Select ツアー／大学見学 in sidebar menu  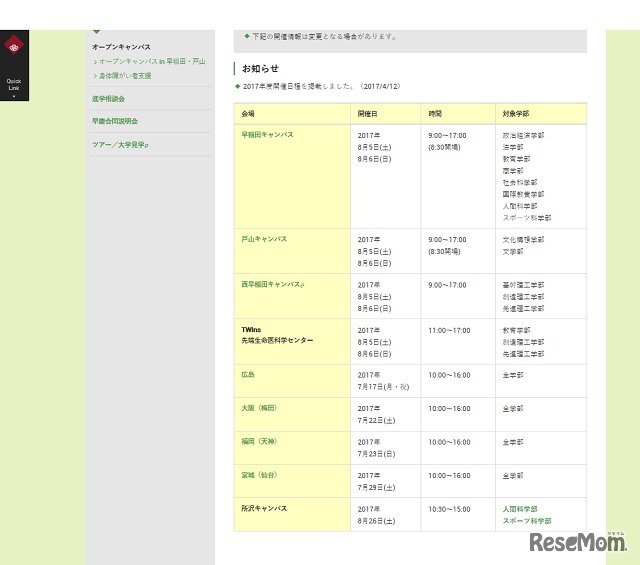click(x=120, y=145)
